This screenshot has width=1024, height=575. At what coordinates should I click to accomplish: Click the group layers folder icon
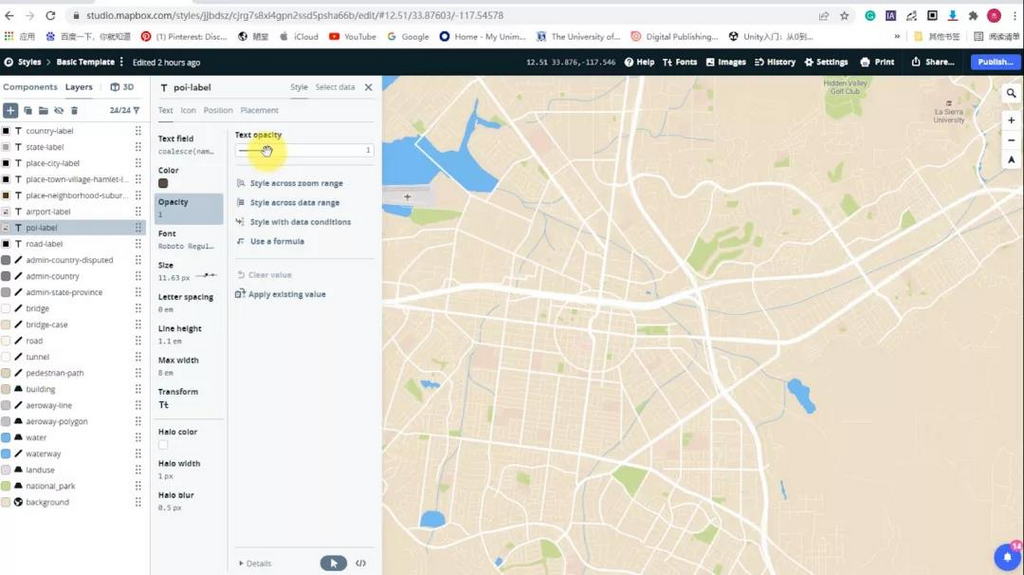(43, 110)
